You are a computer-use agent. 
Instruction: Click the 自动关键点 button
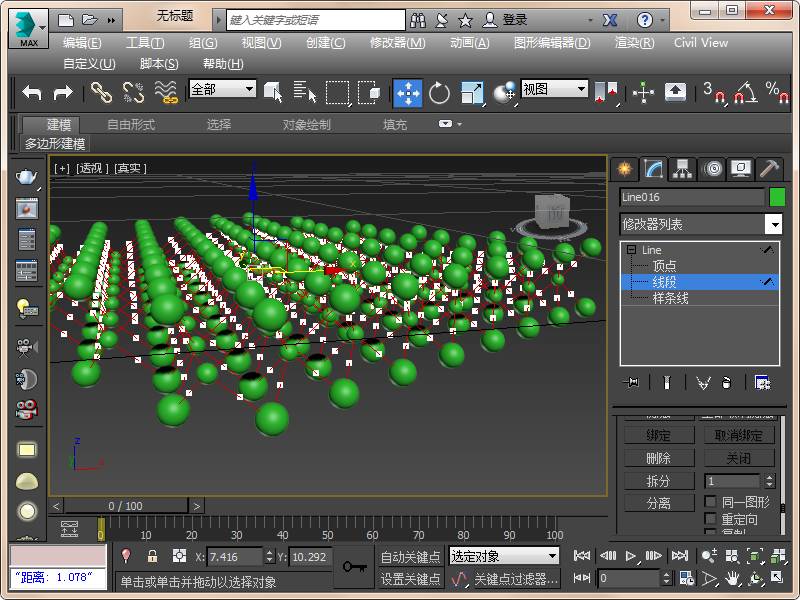pos(410,557)
